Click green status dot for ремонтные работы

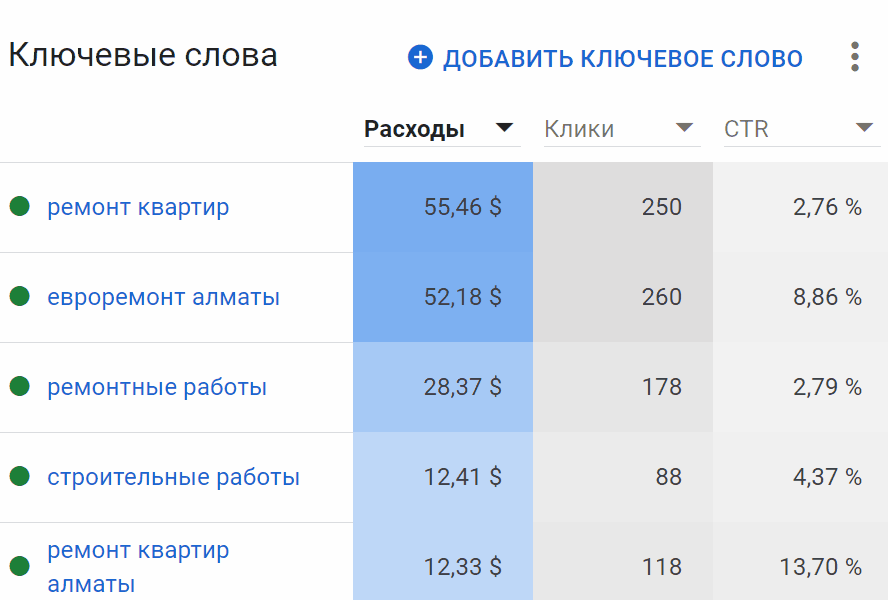click(19, 387)
